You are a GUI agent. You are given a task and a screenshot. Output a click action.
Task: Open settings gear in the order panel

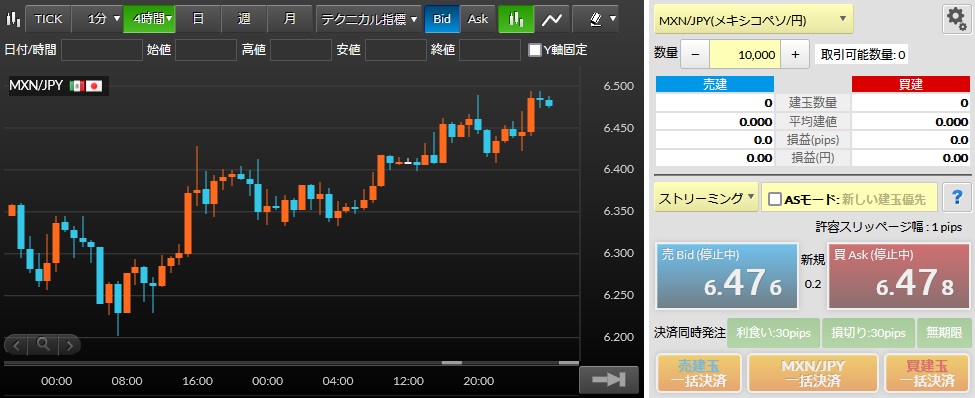(x=956, y=19)
